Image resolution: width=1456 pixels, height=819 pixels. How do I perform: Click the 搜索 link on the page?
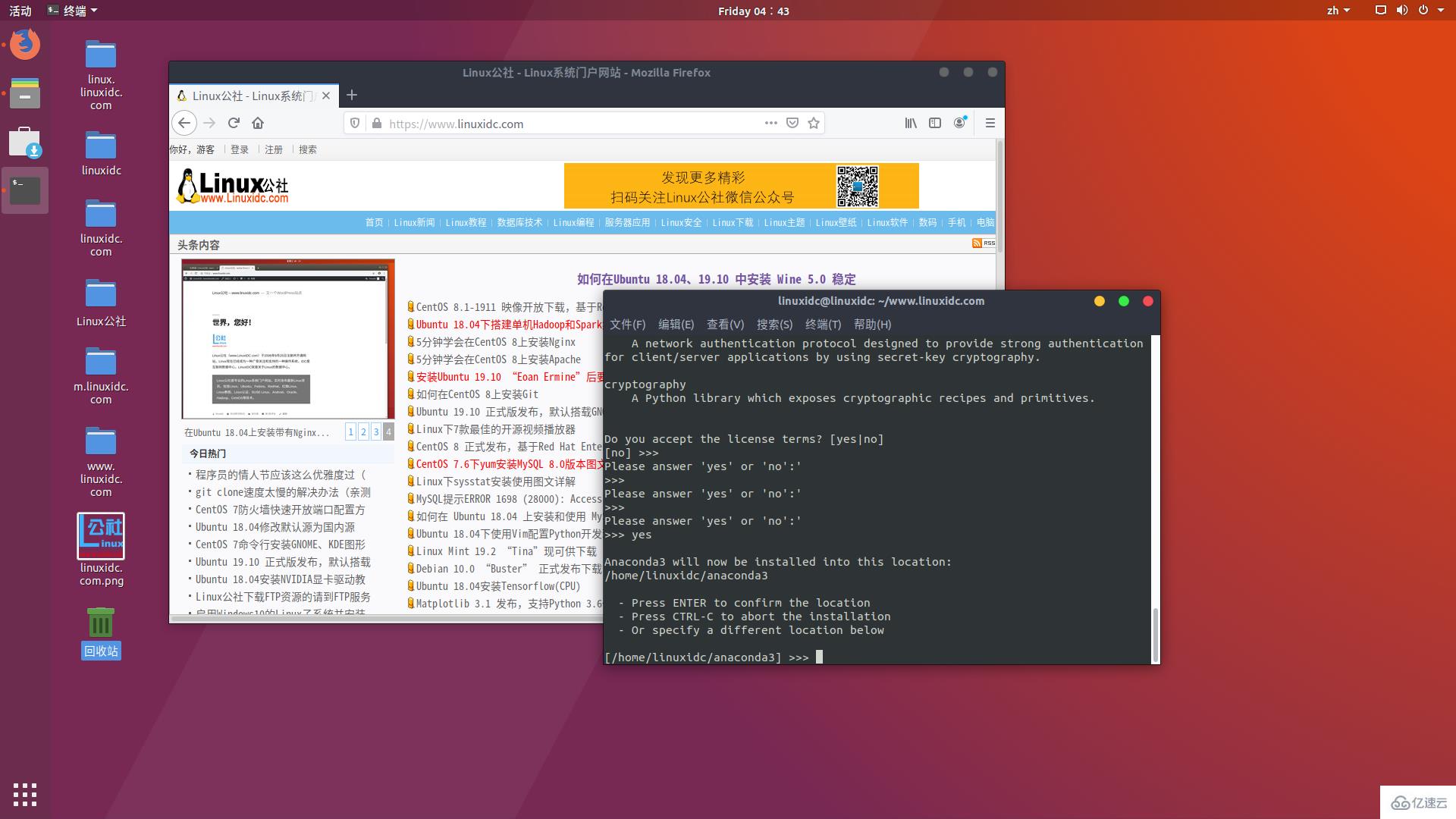pyautogui.click(x=308, y=149)
